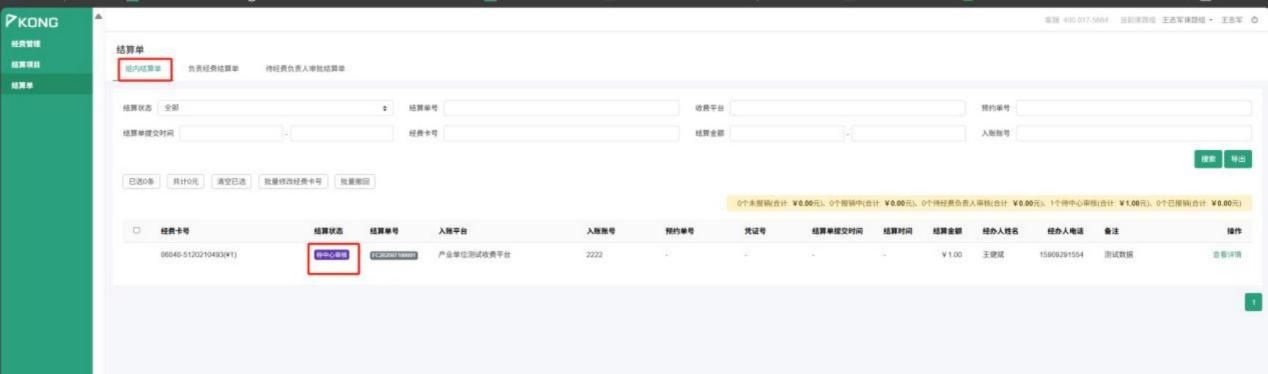Focus the 结算单号 input field
The height and width of the screenshot is (374, 1268).
(561, 108)
